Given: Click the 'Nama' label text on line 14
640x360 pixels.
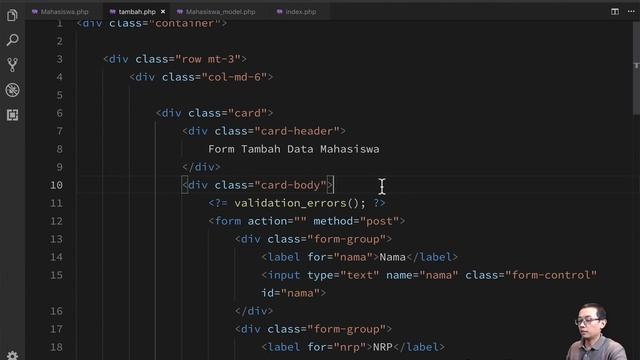Looking at the screenshot, I should click(392, 257).
